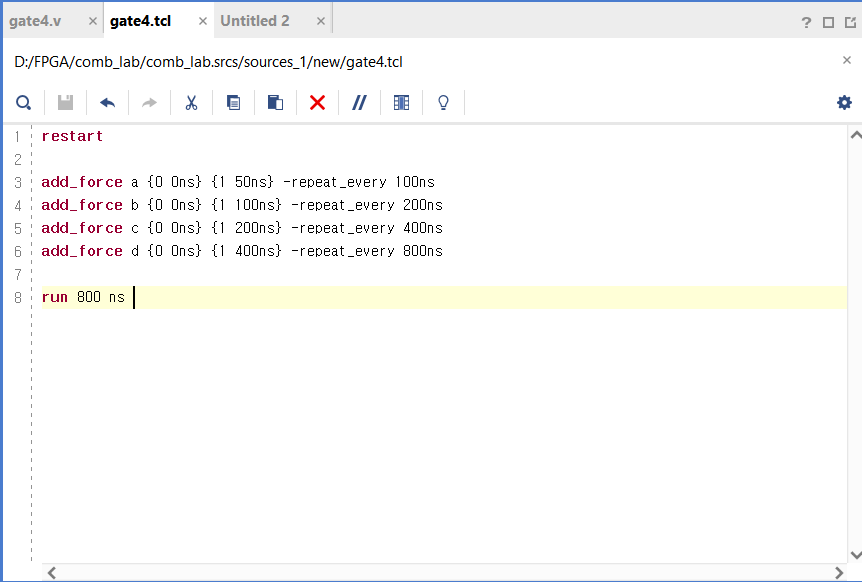Toggle line comments with slashes icon

[x=360, y=103]
